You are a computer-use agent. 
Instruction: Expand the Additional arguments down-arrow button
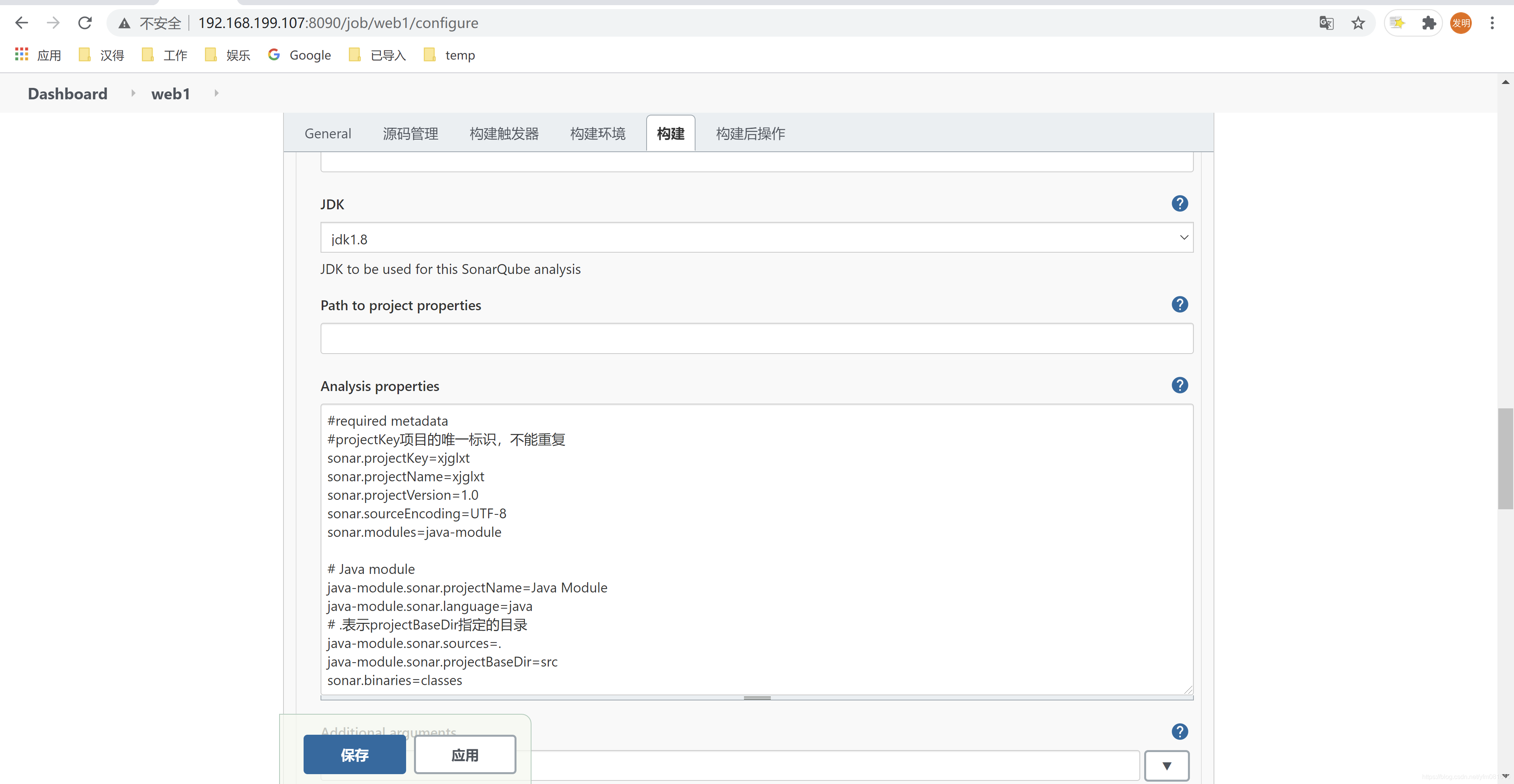coord(1167,766)
